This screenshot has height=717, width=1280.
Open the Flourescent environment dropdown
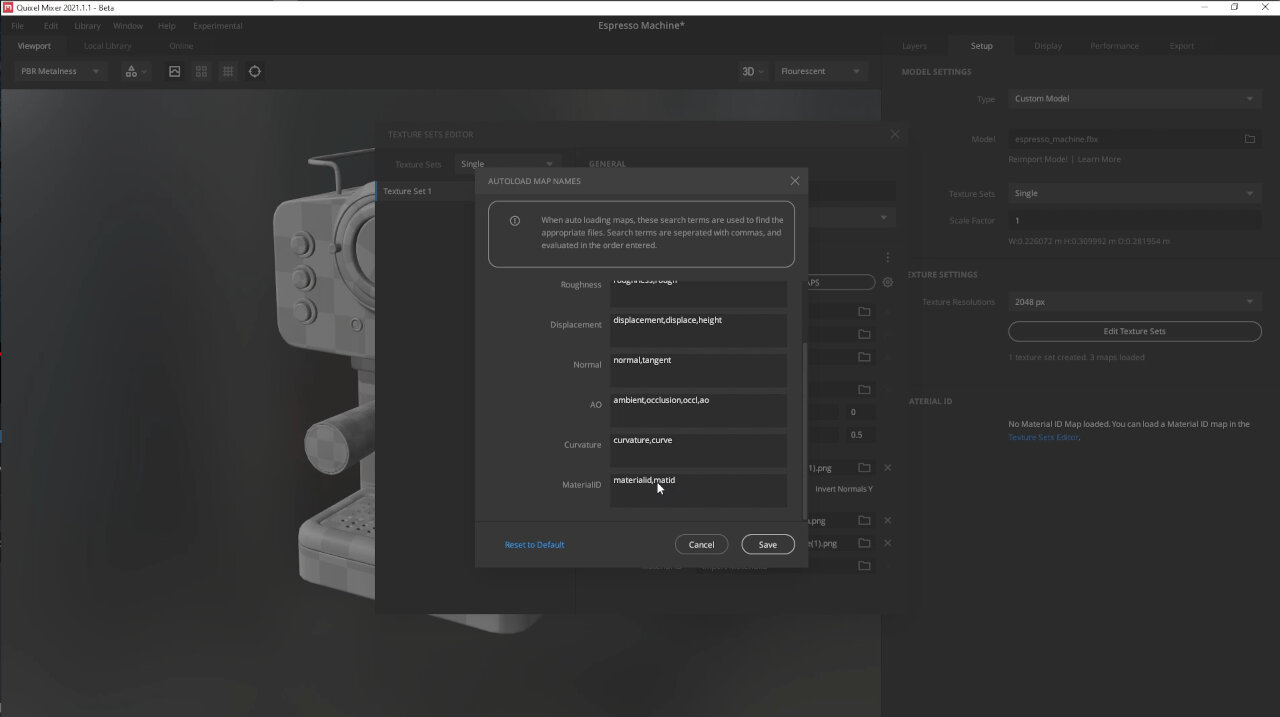pos(818,71)
